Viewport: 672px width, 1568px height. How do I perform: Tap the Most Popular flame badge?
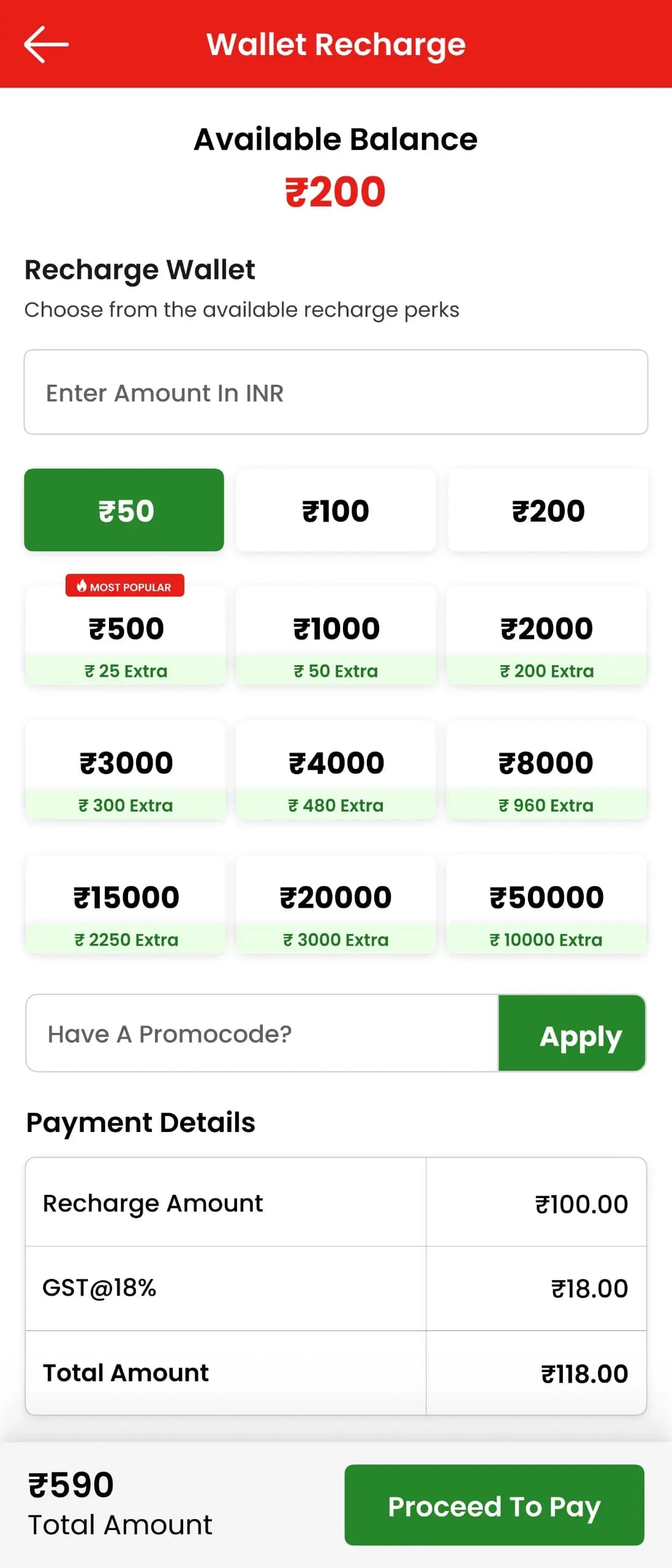[x=125, y=586]
